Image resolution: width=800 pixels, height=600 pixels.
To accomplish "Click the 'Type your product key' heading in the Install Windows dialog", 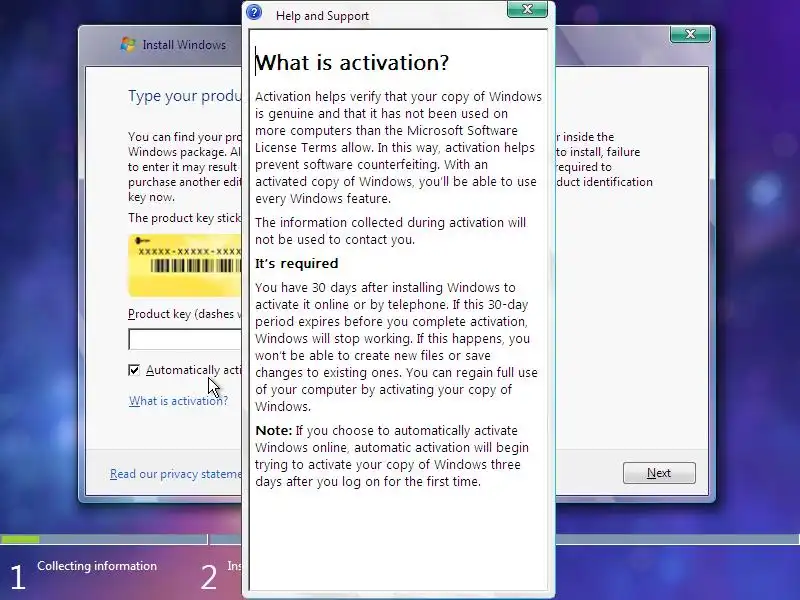I will pyautogui.click(x=185, y=95).
